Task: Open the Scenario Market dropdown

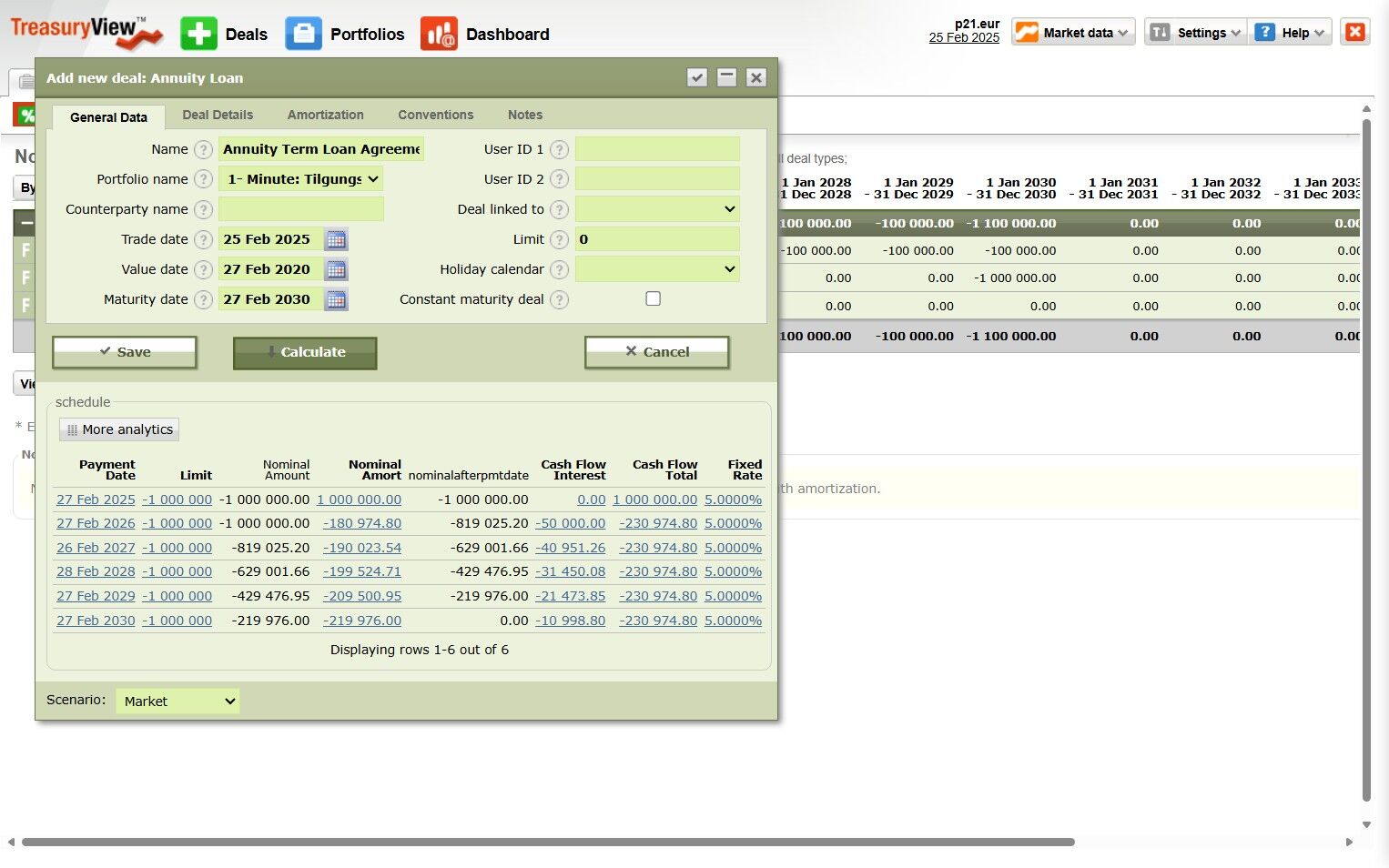Action: point(177,701)
